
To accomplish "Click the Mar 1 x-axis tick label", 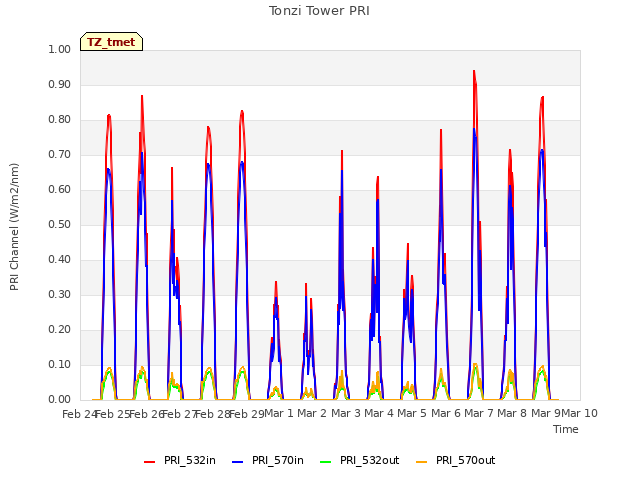I will tap(279, 413).
